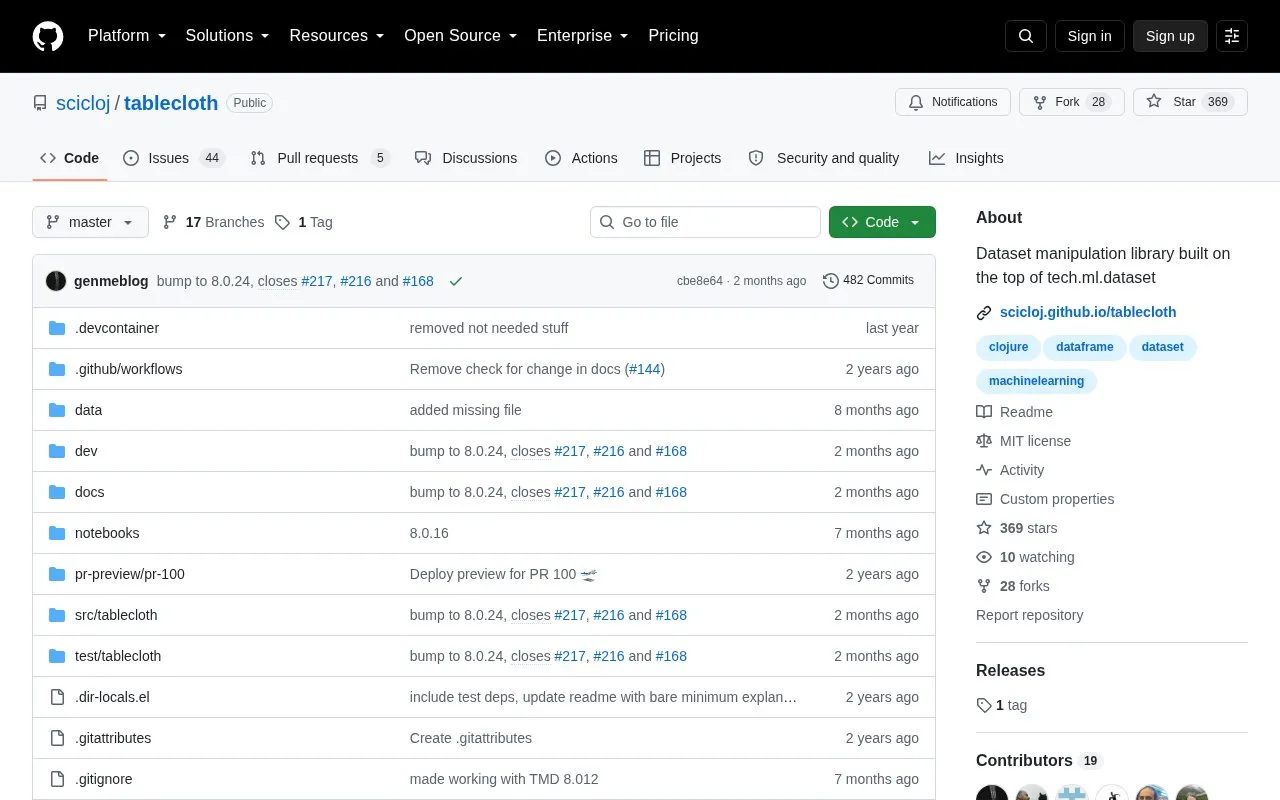1280x800 pixels.
Task: View the 17 Branches link
Action: (213, 222)
